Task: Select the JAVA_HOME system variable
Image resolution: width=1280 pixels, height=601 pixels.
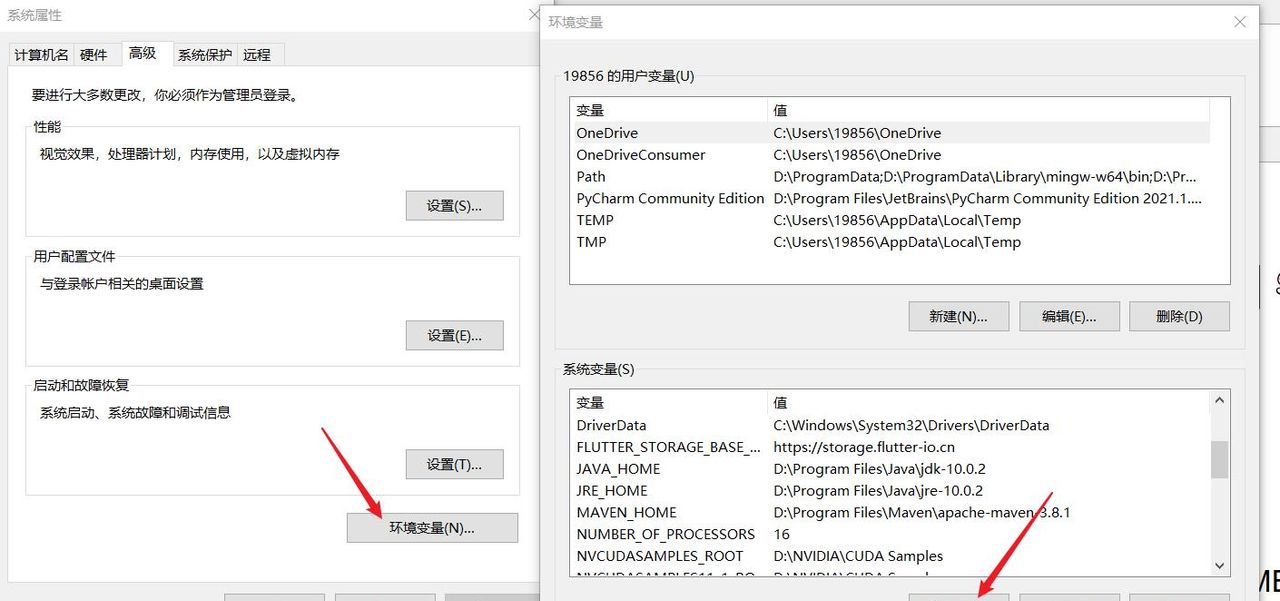Action: point(618,469)
